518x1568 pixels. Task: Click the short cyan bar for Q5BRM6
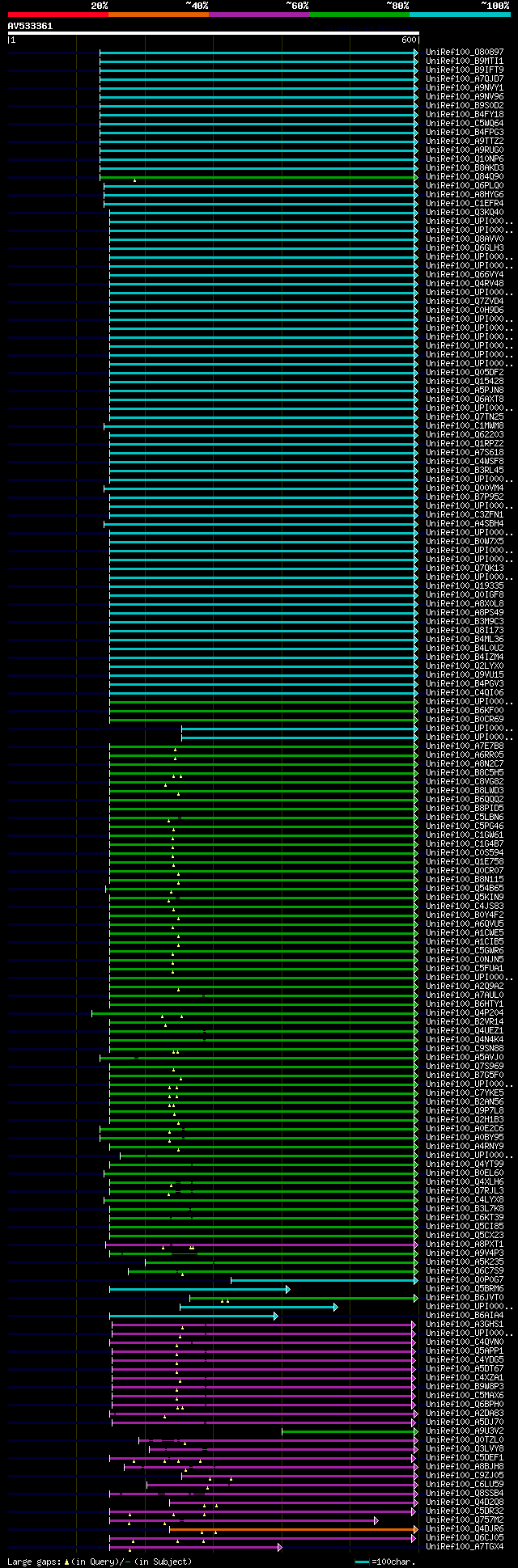(x=199, y=1288)
